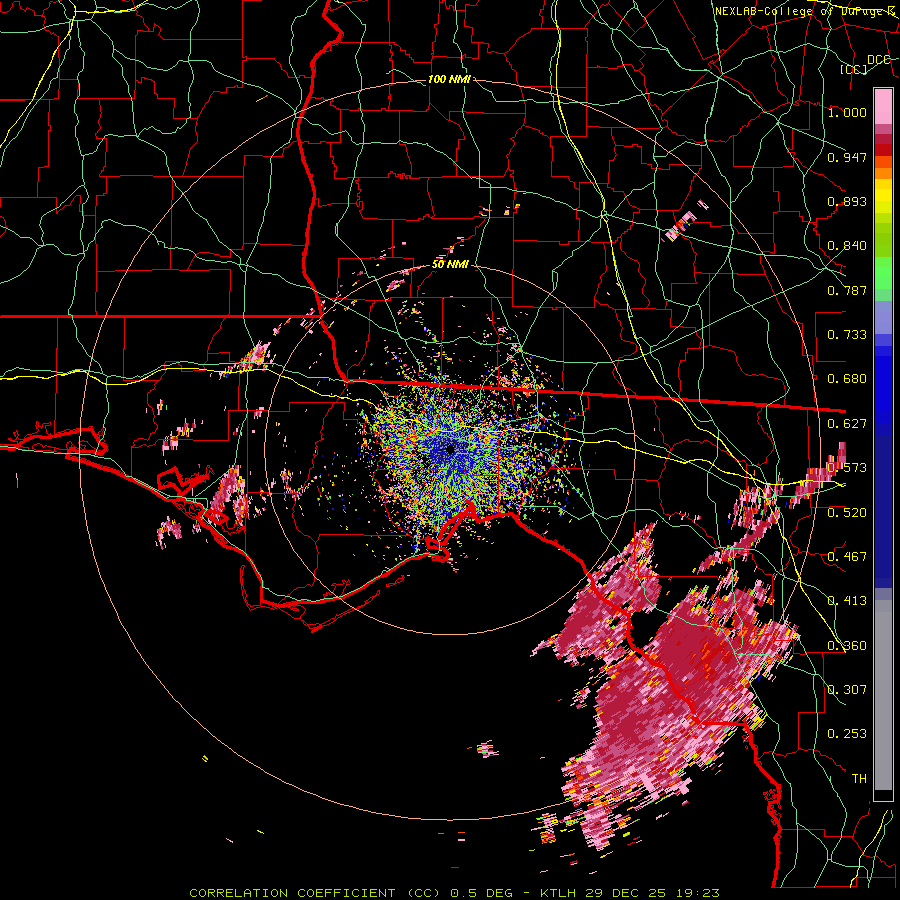The width and height of the screenshot is (900, 900).
Task: Click the black radar site dot at center
Action: (x=450, y=449)
